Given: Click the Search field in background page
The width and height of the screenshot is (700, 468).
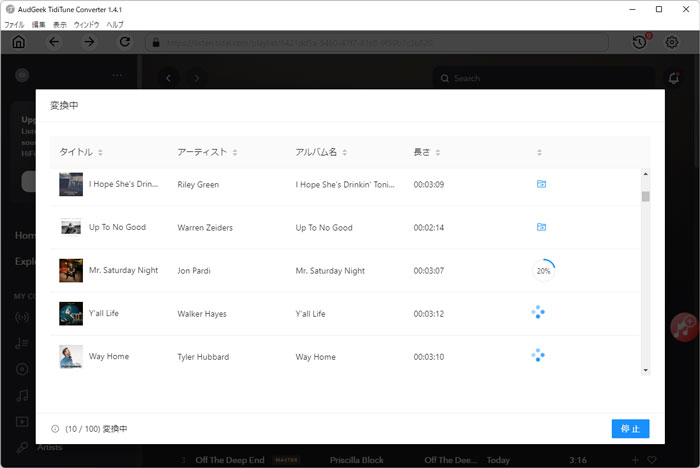Looking at the screenshot, I should (x=542, y=78).
